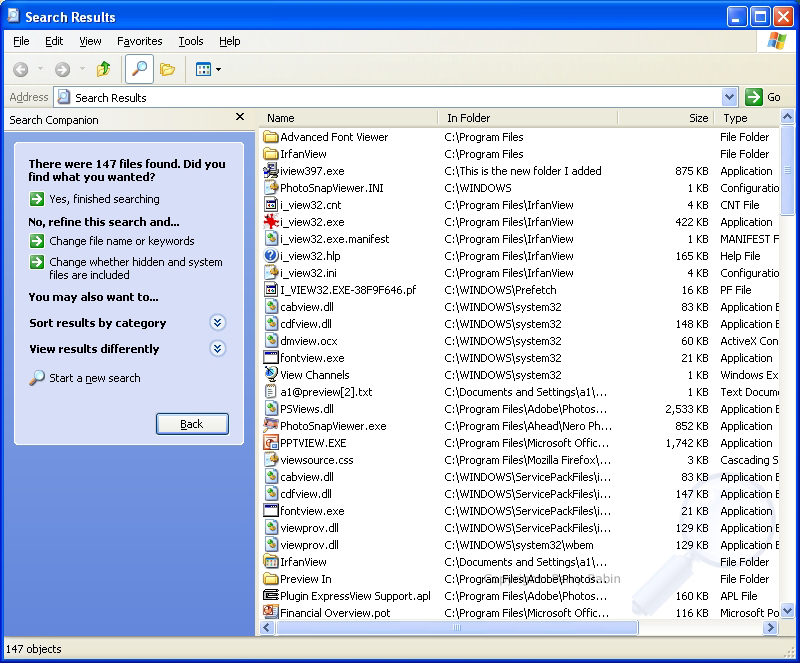
Task: Expand Sort results by category
Action: [x=218, y=323]
